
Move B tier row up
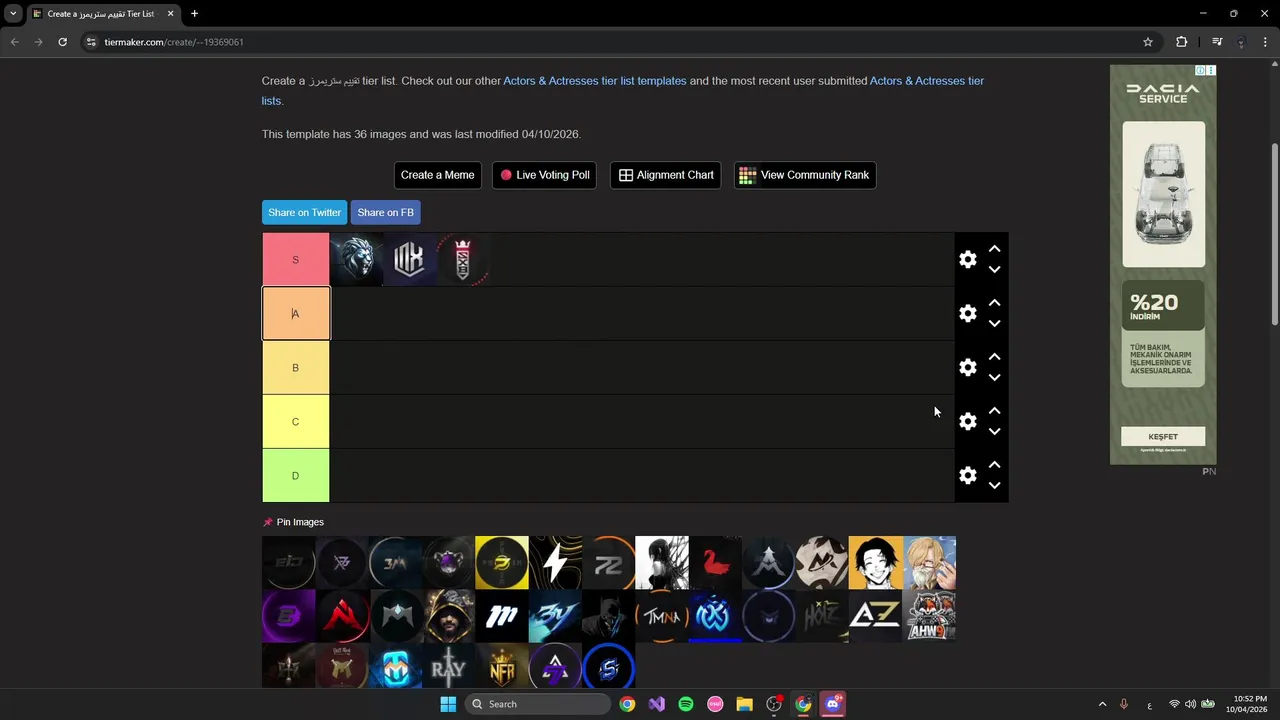pyautogui.click(x=994, y=357)
